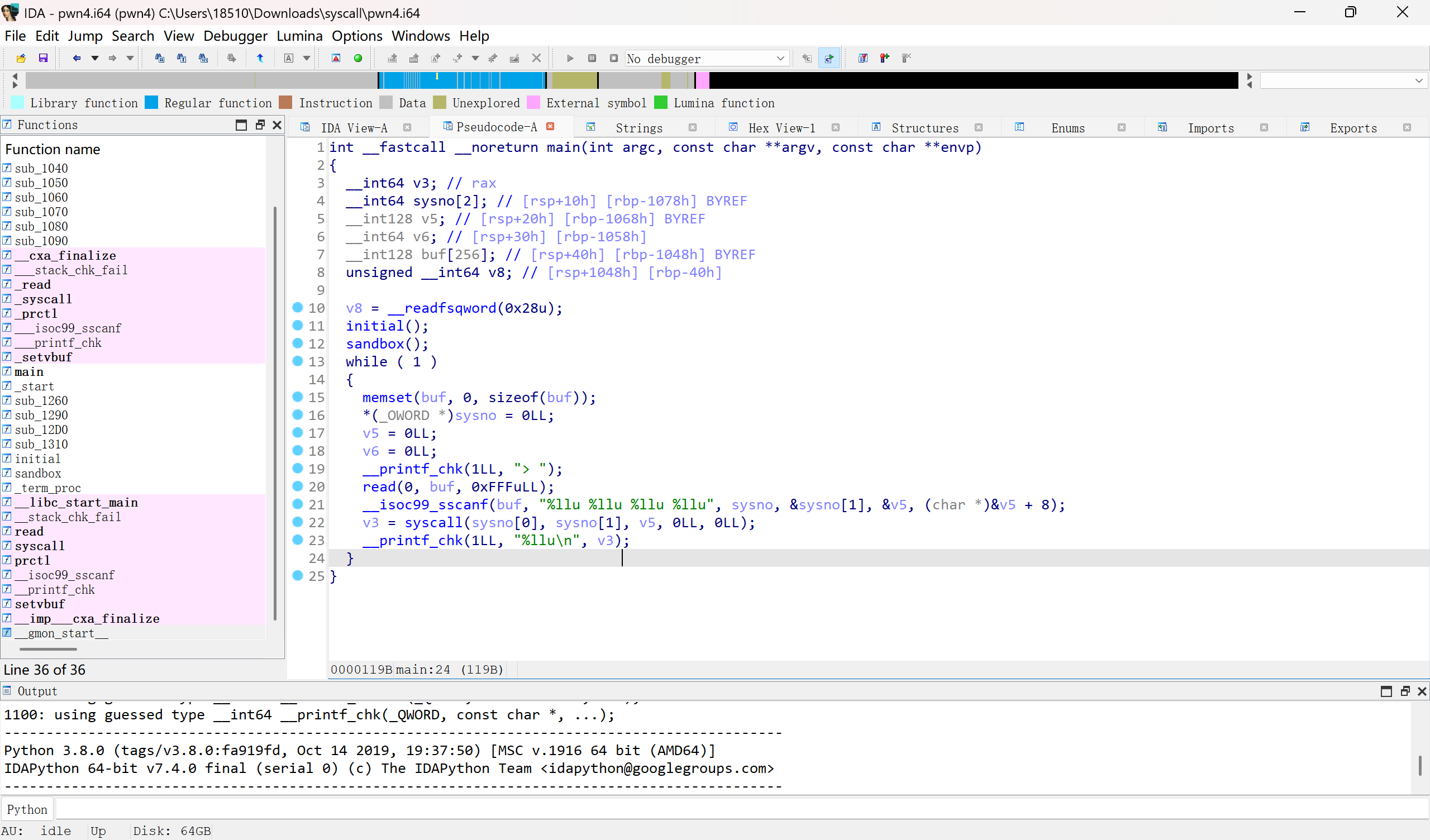Click the boxed letter A toolbar icon
This screenshot has height=840, width=1430.
point(289,58)
